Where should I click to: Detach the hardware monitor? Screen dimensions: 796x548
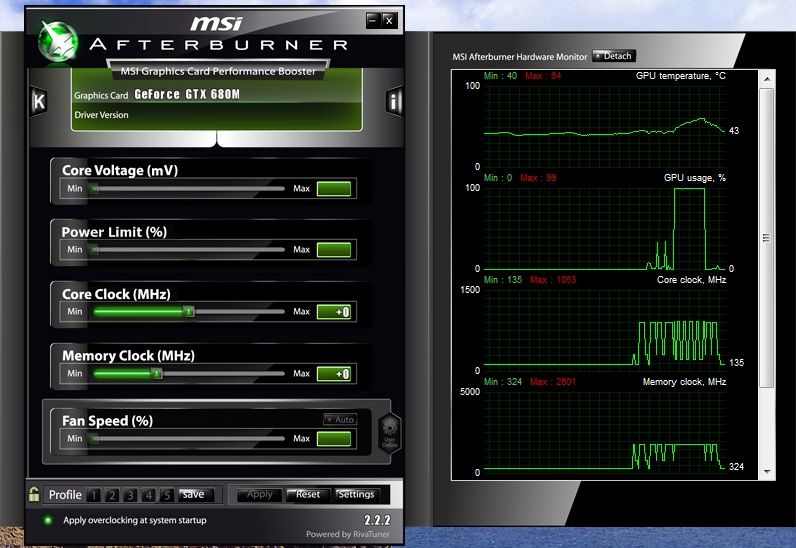[x=614, y=56]
